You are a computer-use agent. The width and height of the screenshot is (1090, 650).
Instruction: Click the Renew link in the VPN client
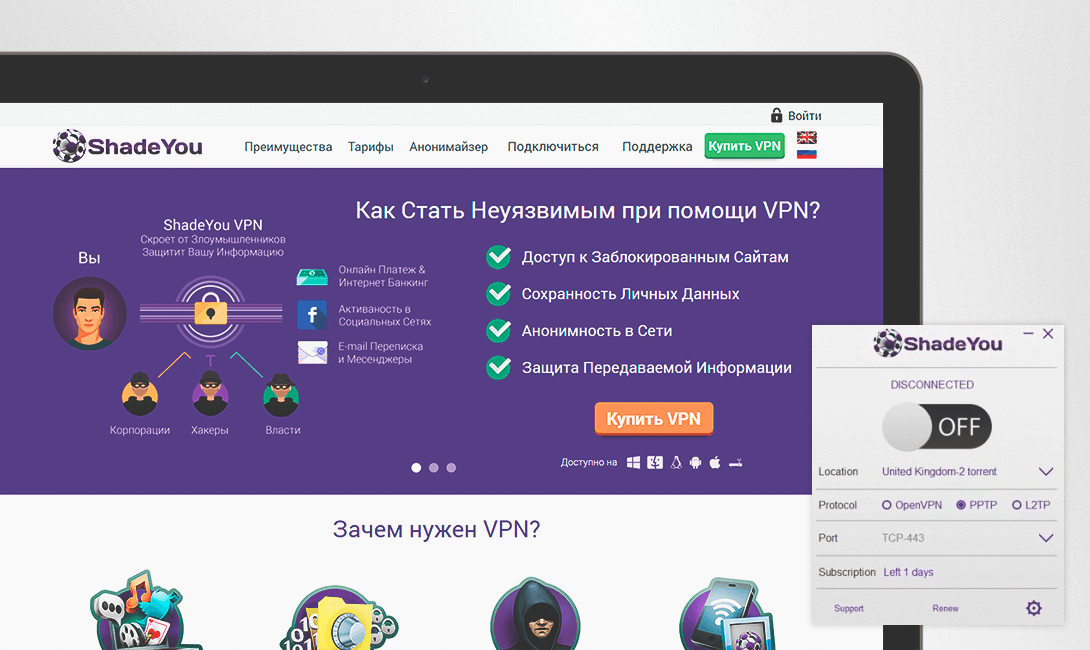pos(945,608)
